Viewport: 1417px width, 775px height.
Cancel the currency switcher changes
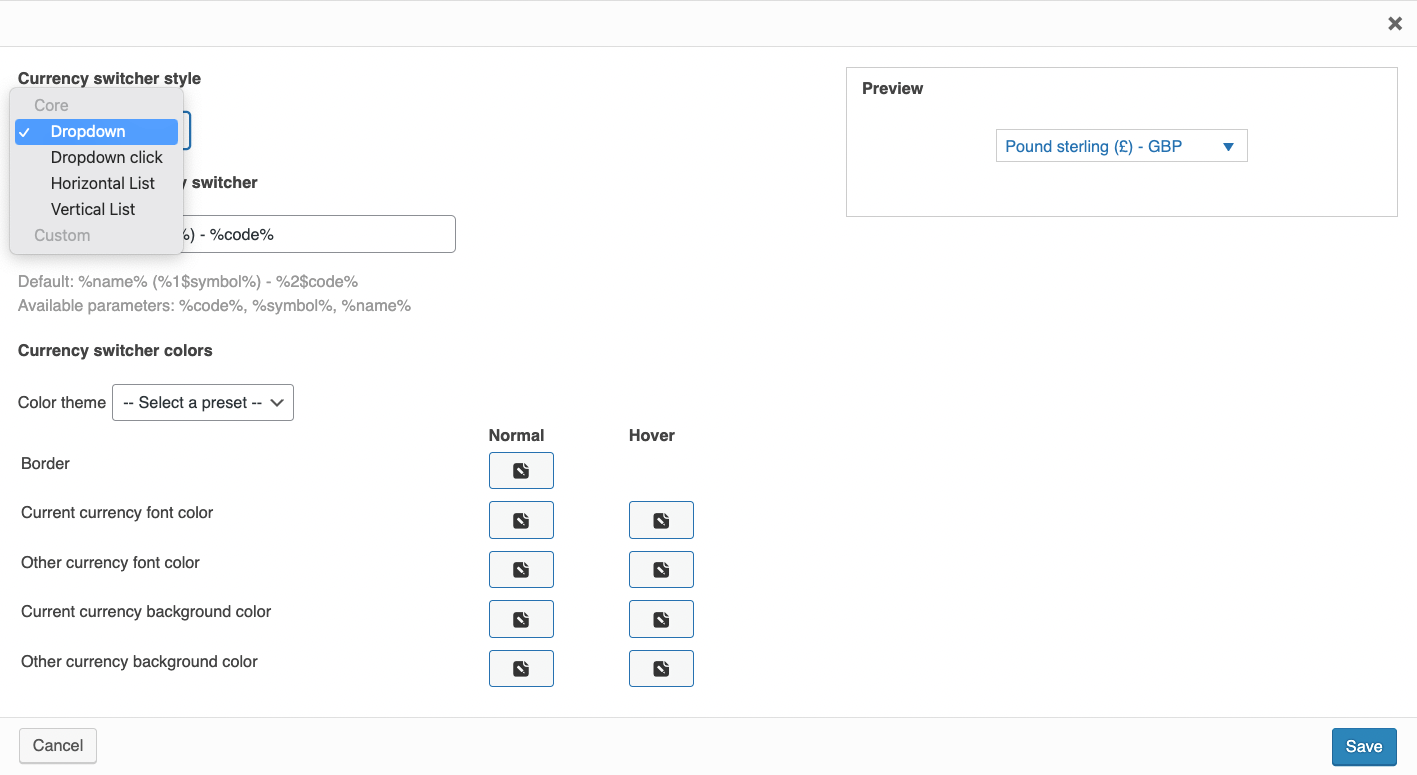point(57,745)
